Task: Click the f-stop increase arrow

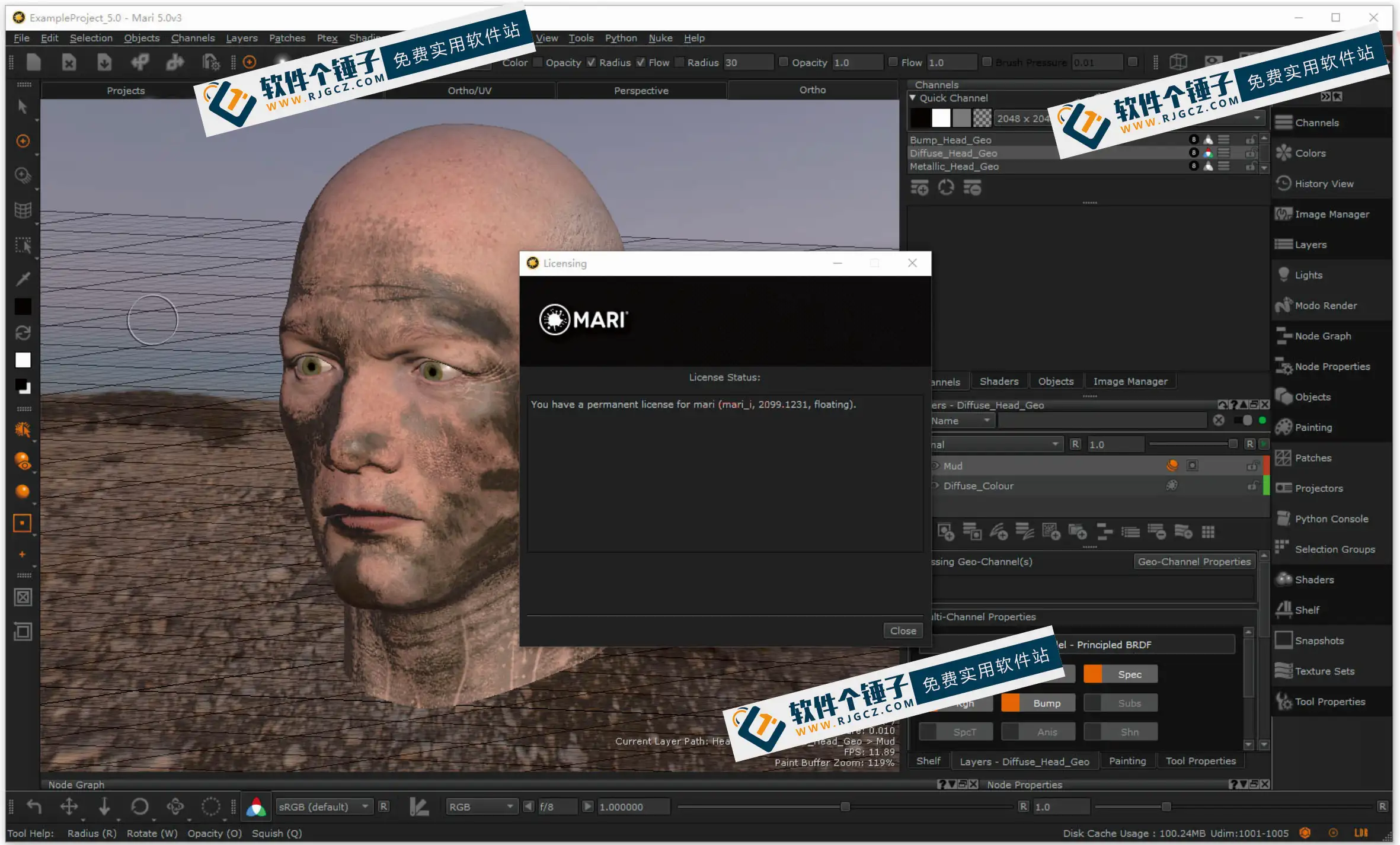Action: (x=587, y=806)
